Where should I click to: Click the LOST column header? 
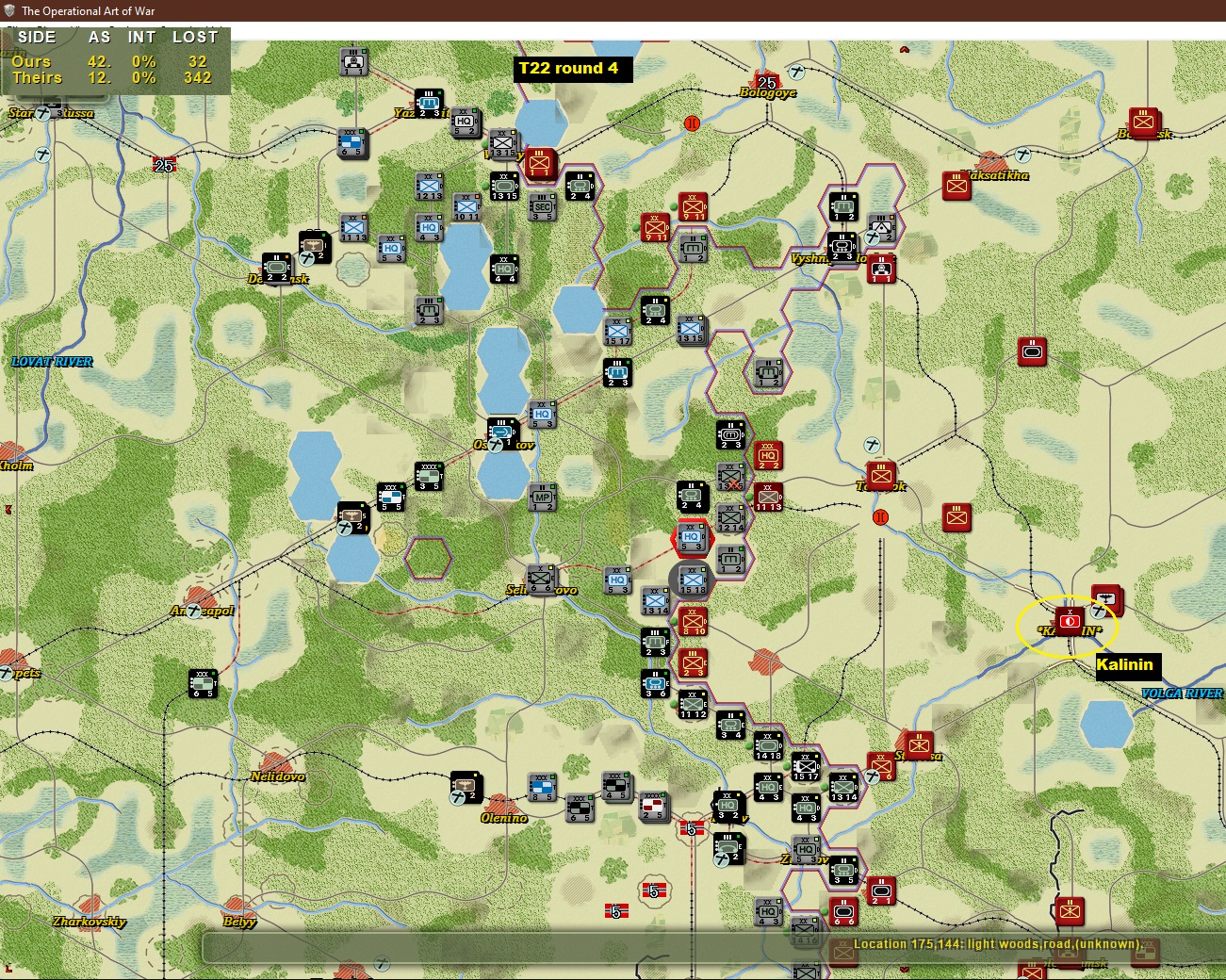(195, 38)
